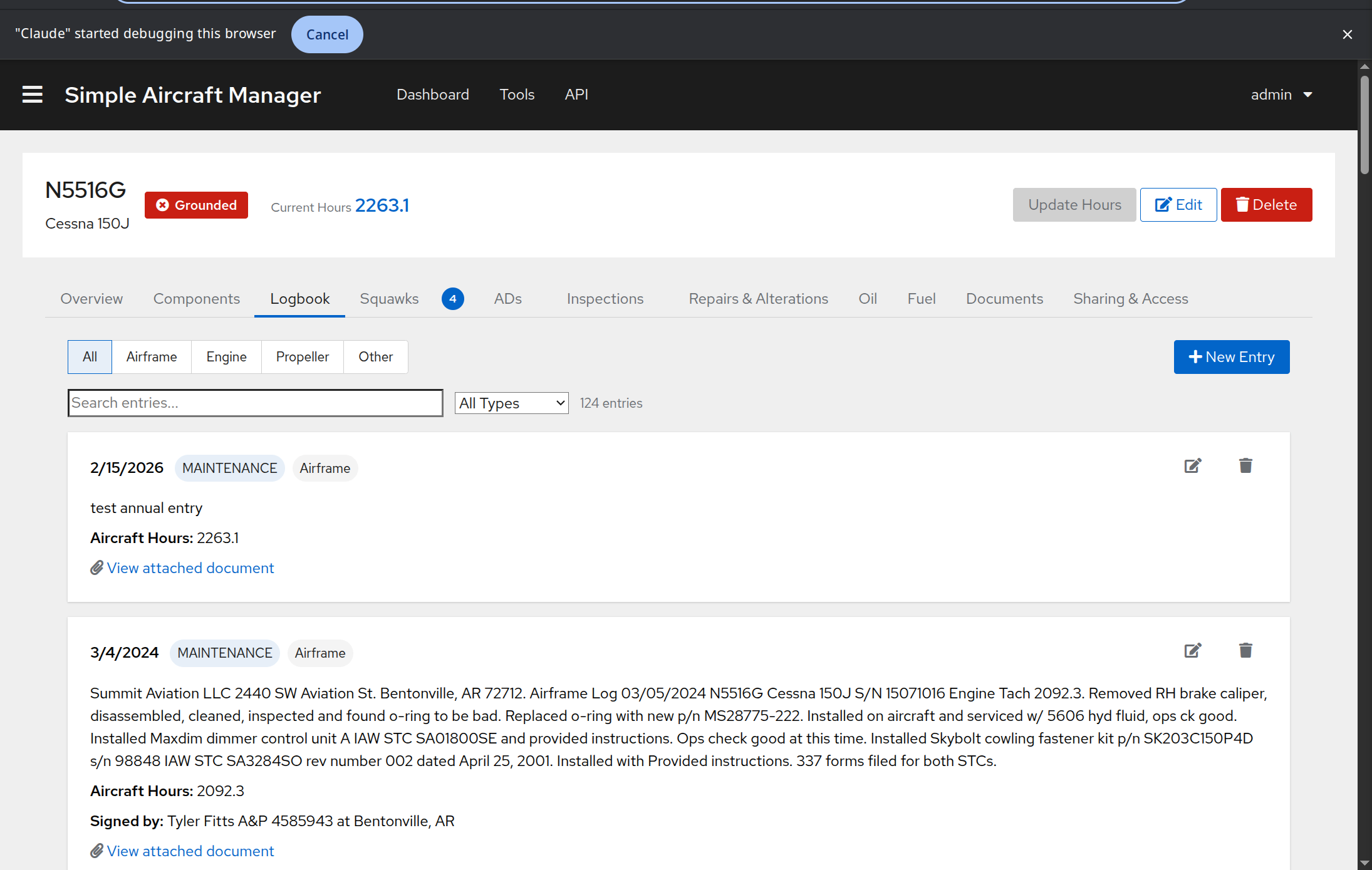Open the Repairs & Alterations tab
This screenshot has height=870, width=1372.
758,299
